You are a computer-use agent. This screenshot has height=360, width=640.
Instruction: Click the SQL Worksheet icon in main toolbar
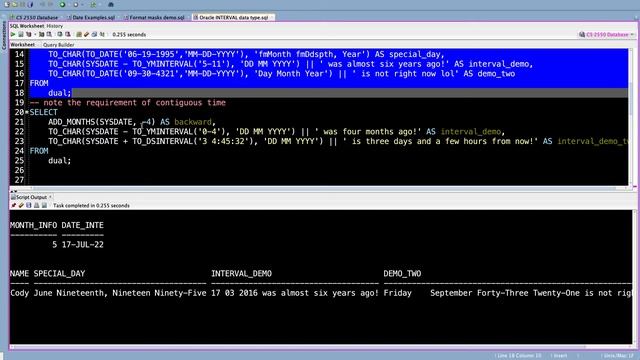point(93,4)
